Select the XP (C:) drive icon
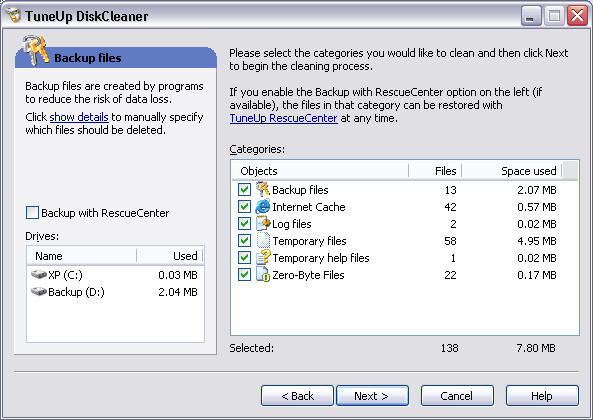593x420 pixels. click(x=39, y=275)
